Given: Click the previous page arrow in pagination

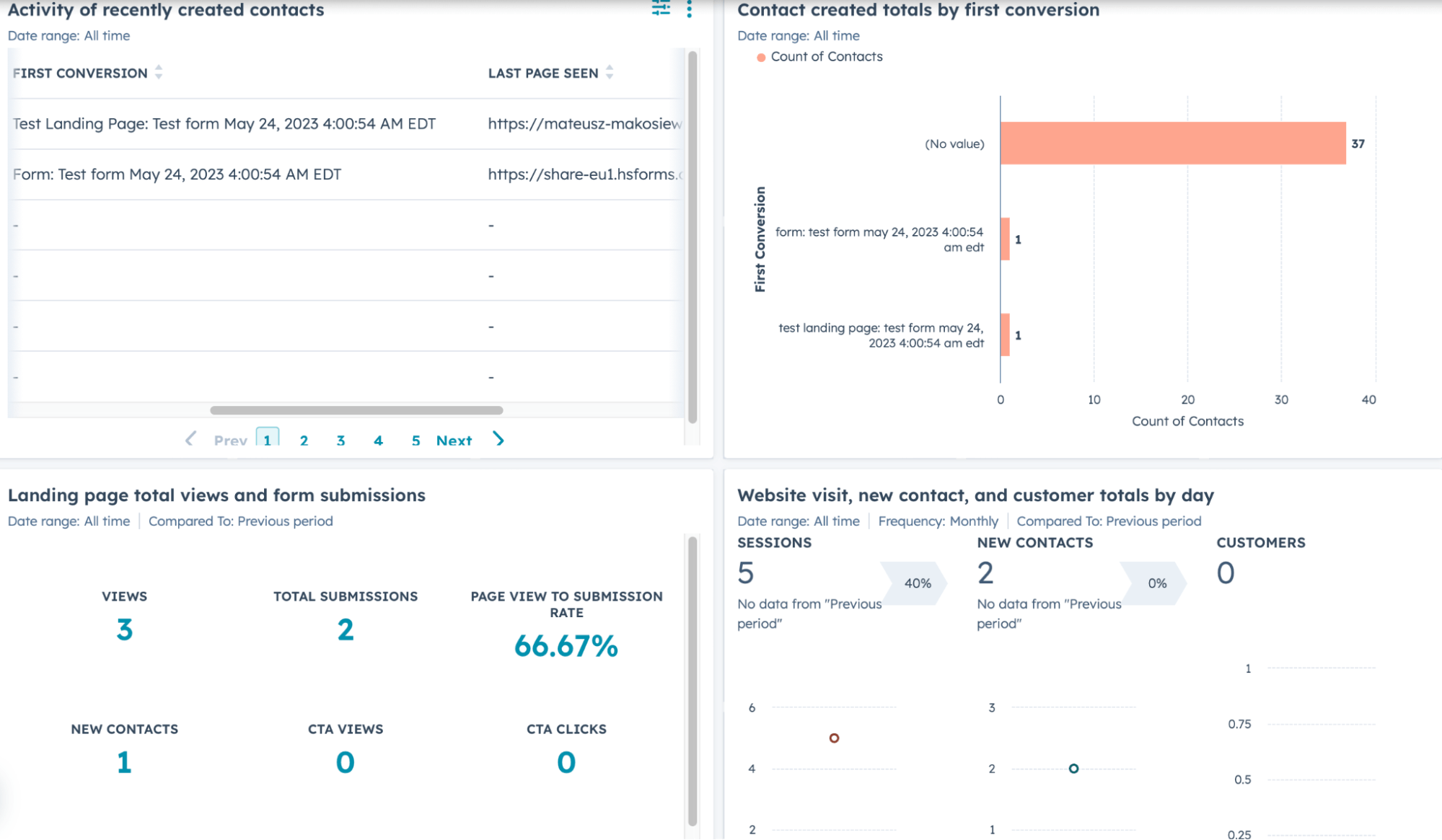Looking at the screenshot, I should tap(190, 440).
